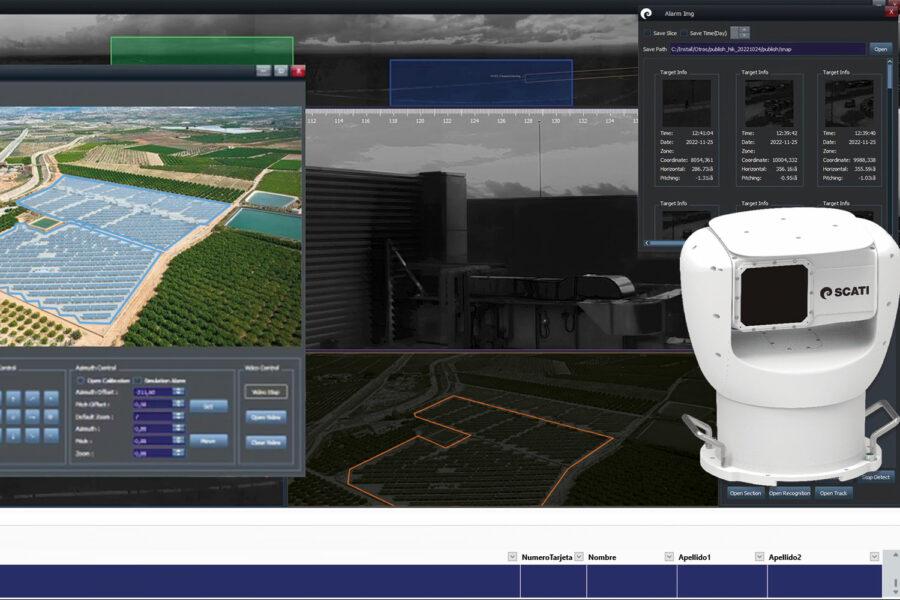Click the Stop Detect button

pyautogui.click(x=876, y=477)
